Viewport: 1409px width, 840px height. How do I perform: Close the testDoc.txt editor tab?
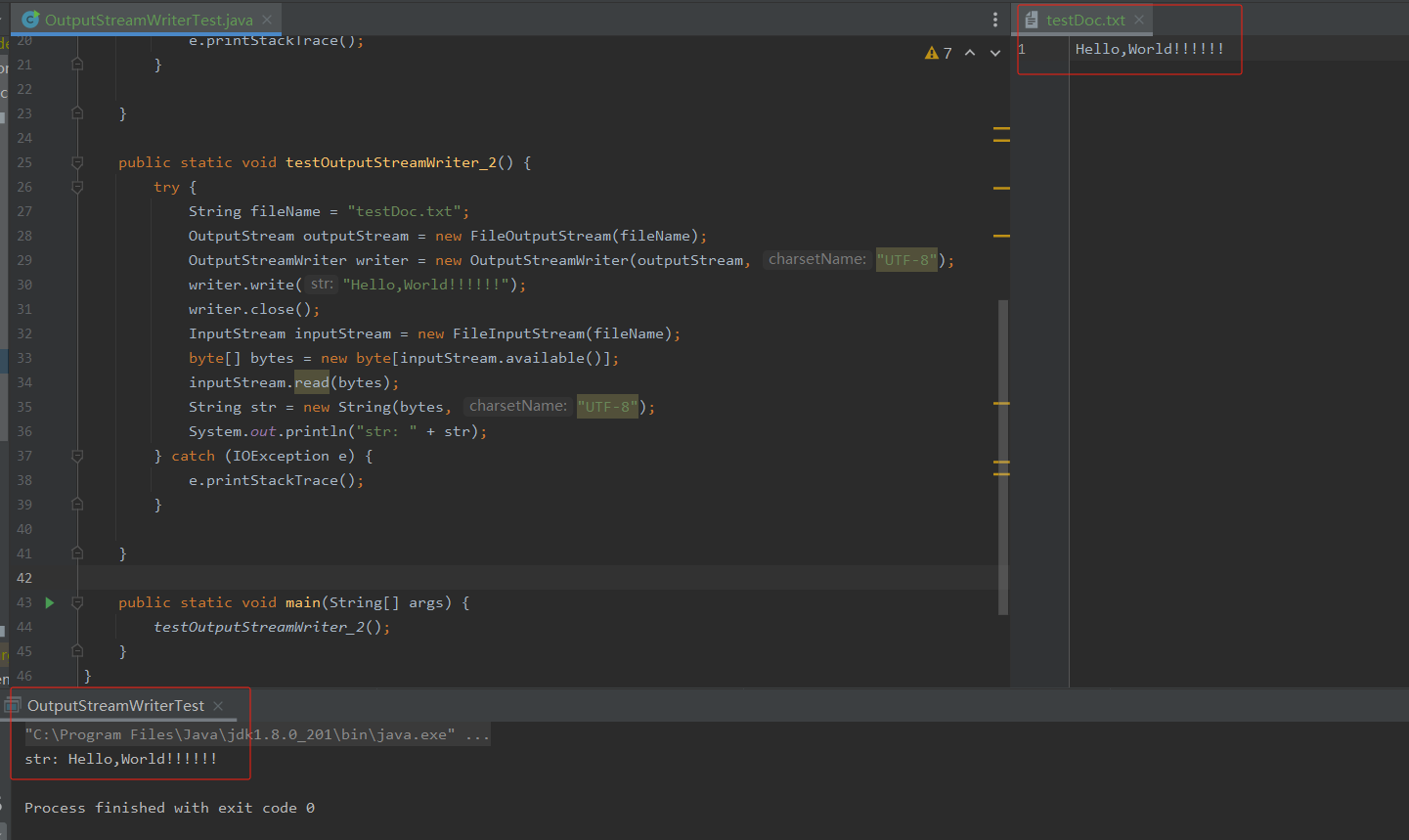point(1139,20)
